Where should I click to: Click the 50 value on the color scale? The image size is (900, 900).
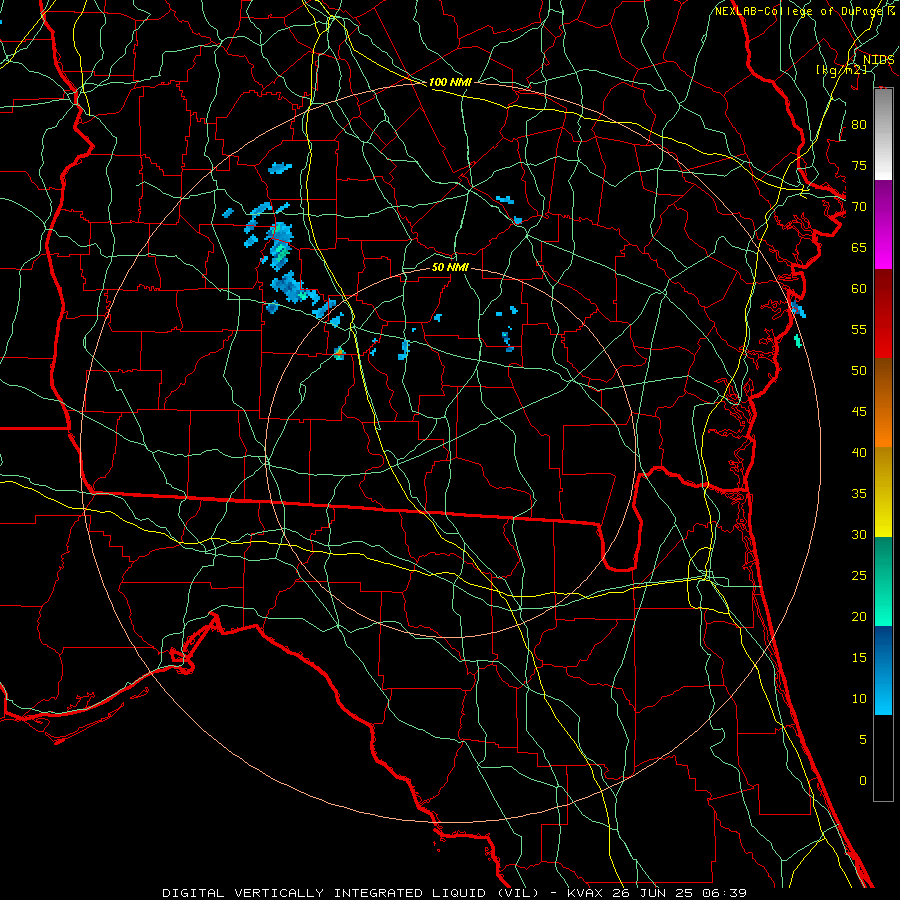(859, 370)
